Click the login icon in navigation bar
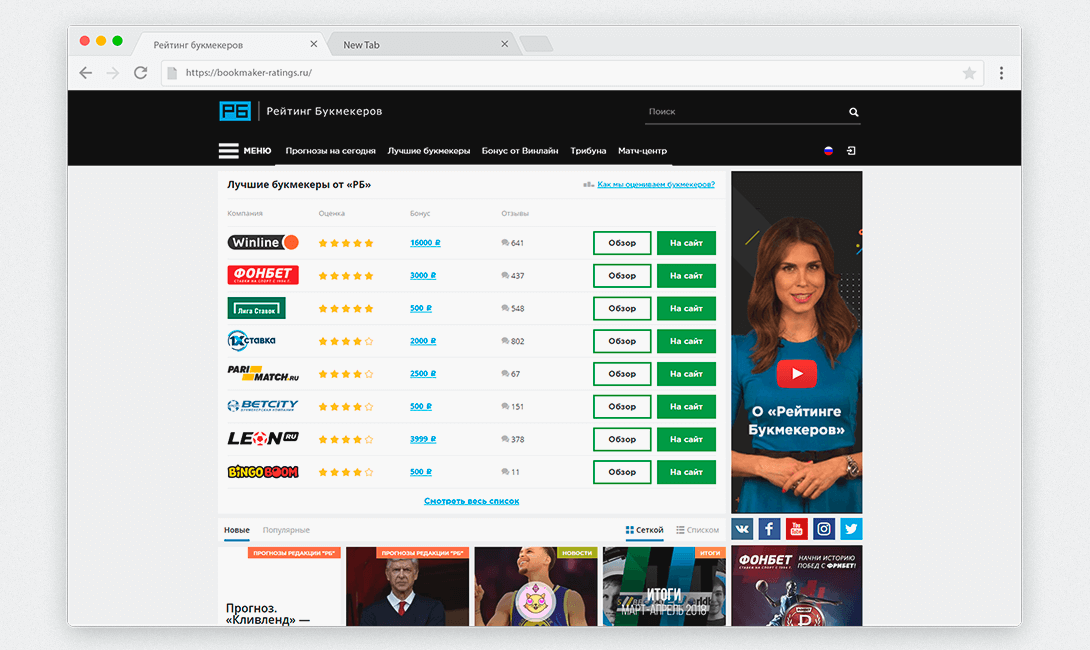Image resolution: width=1090 pixels, height=650 pixels. coord(851,151)
